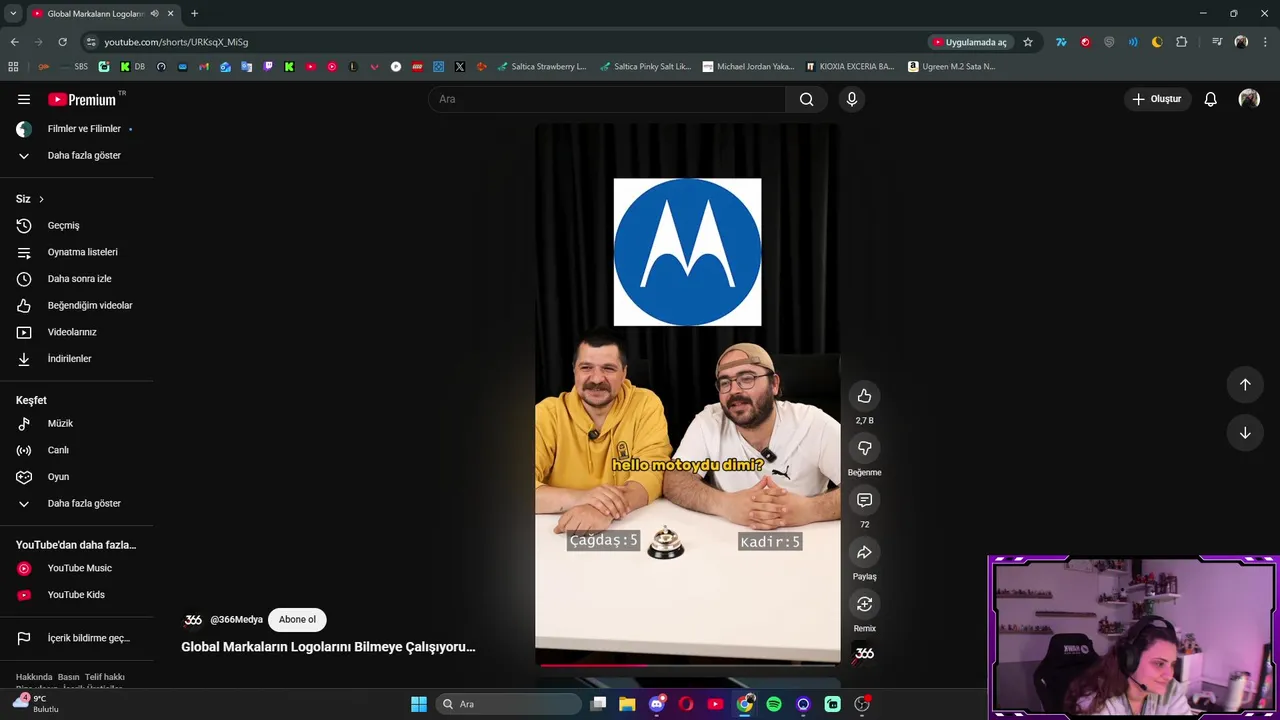
Task: Open Discord from the taskbar
Action: [657, 704]
